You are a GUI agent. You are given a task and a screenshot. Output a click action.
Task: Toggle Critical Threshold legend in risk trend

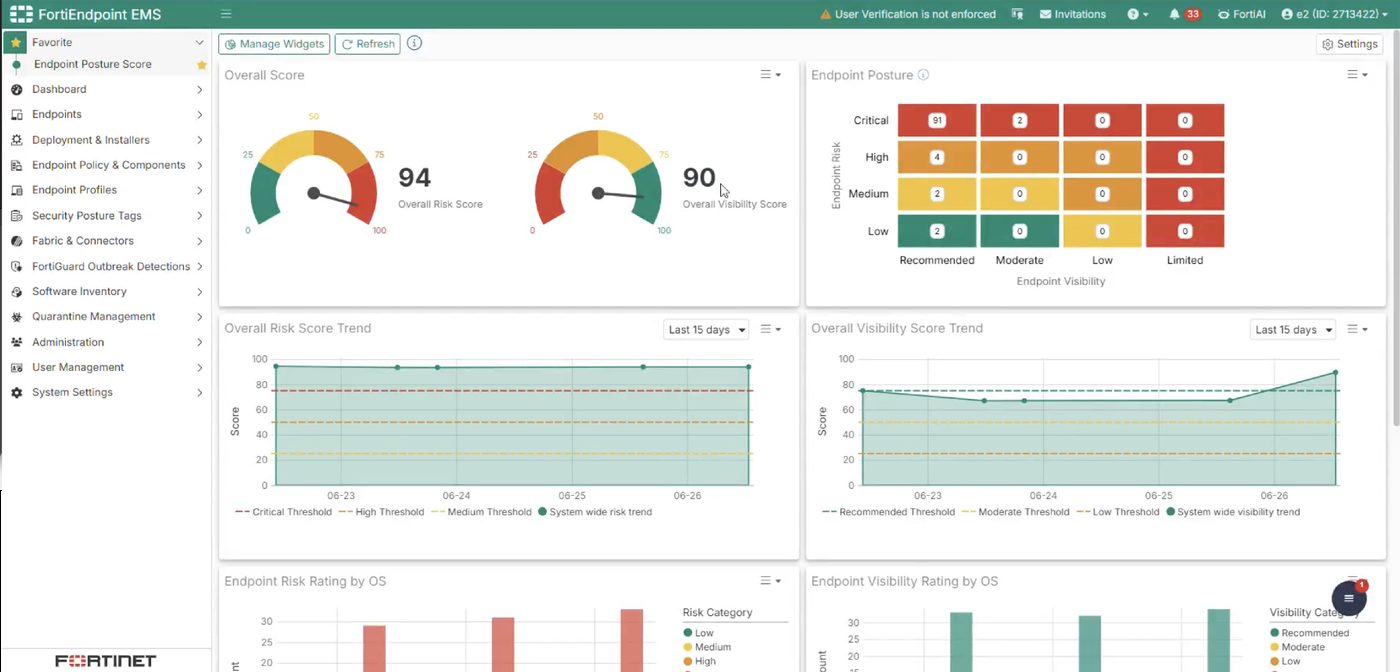tap(284, 512)
